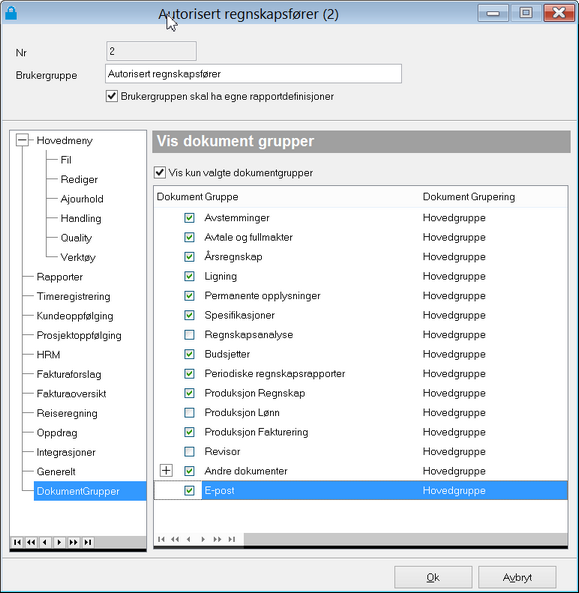Cancel with the Avbryt button

click(517, 577)
